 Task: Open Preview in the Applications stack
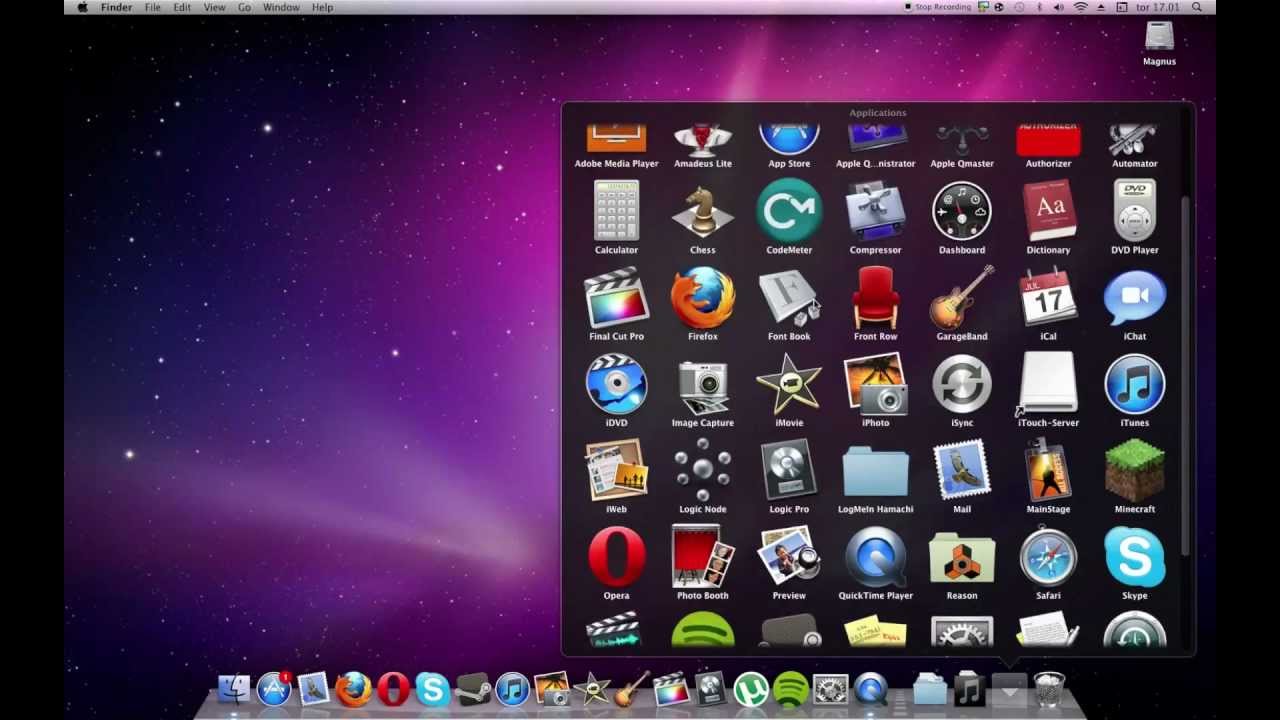789,558
